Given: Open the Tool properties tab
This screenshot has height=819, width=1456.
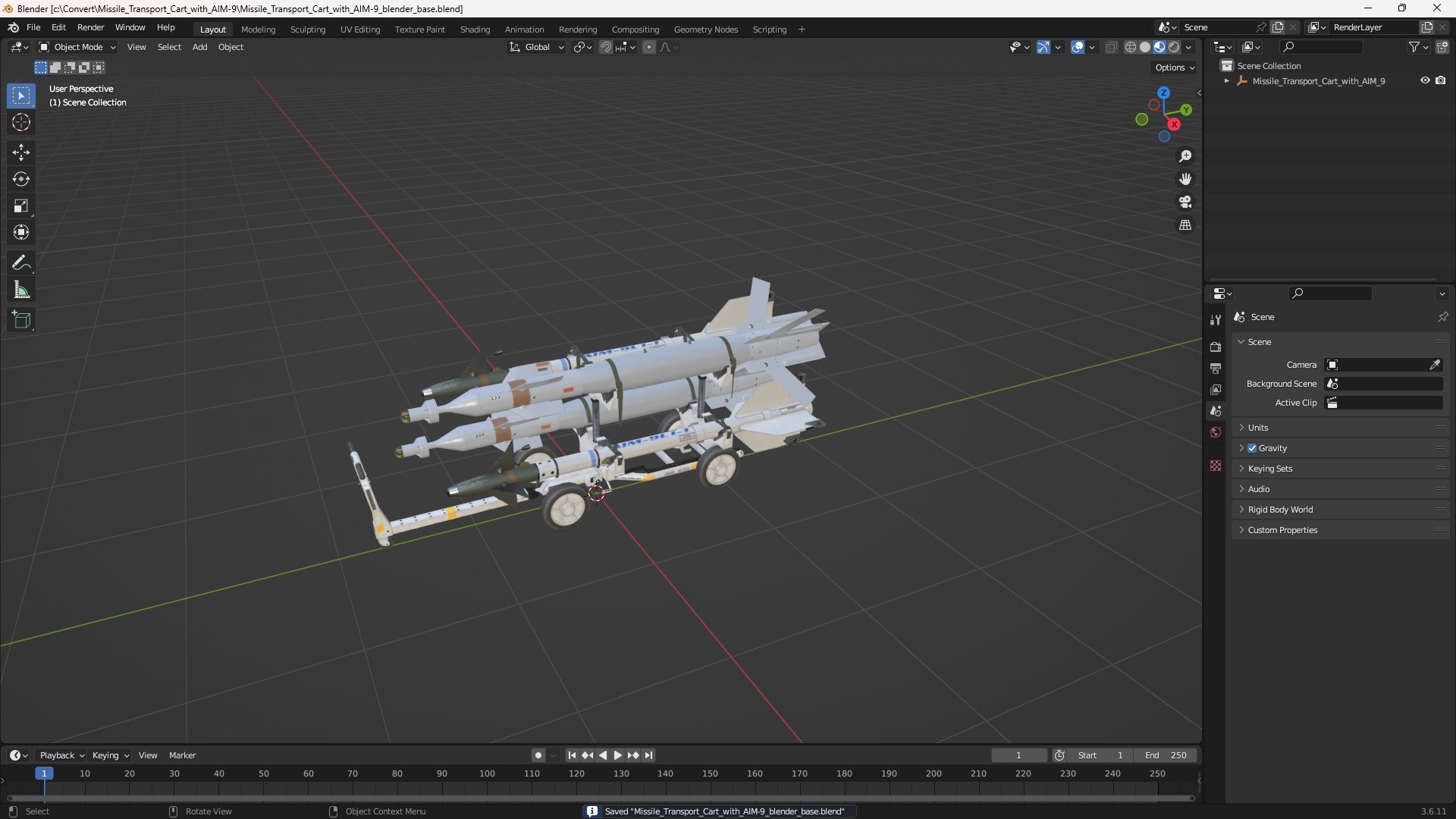Looking at the screenshot, I should click(1216, 320).
